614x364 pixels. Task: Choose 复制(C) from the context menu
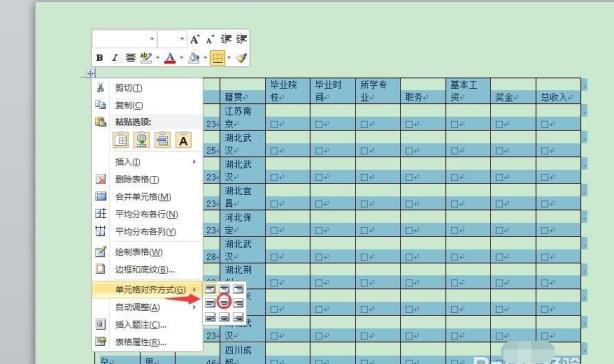click(x=147, y=105)
